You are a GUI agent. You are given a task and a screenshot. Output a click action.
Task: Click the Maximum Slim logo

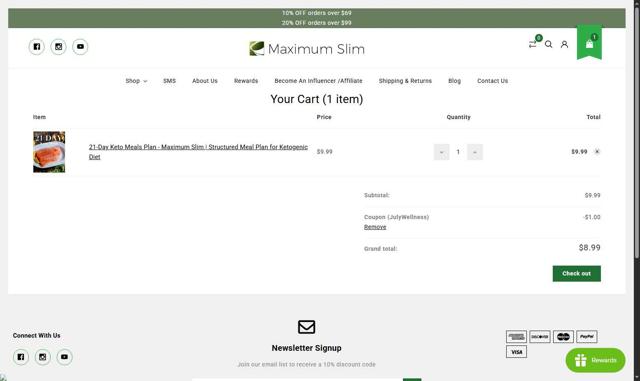pyautogui.click(x=307, y=49)
